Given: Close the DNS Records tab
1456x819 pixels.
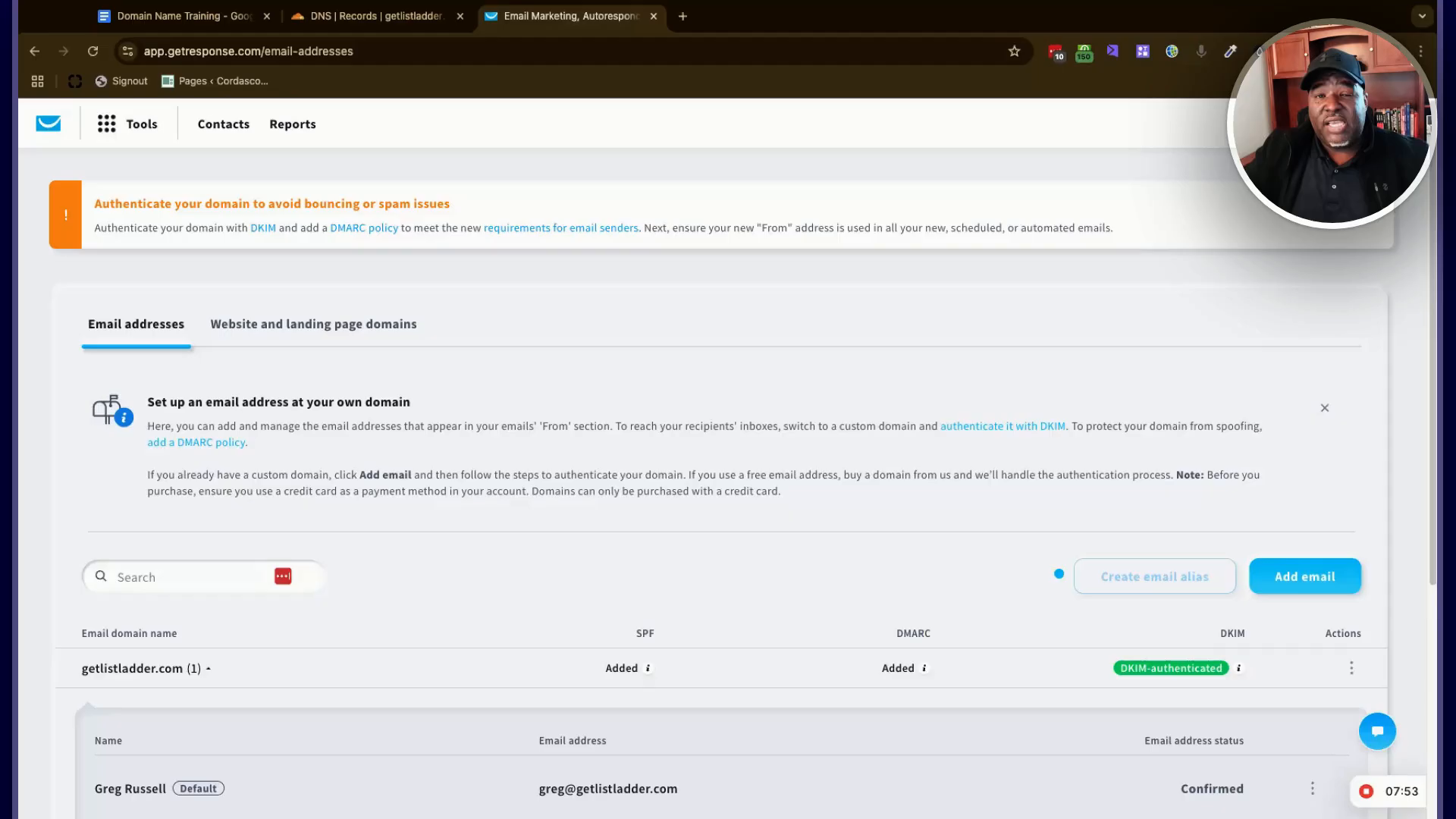Looking at the screenshot, I should click(x=460, y=16).
